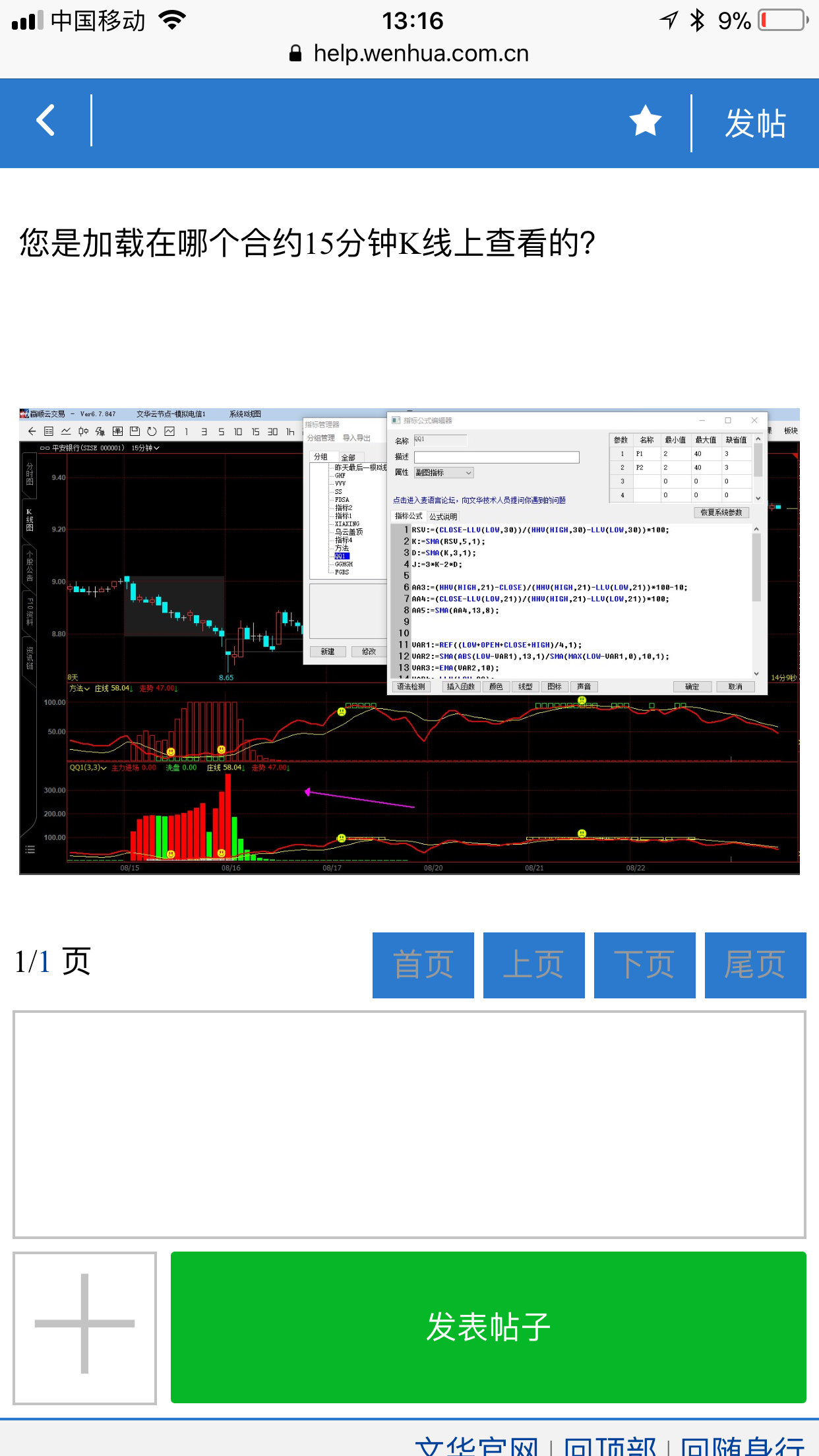Open the 15分钟 period dropdown on chart
Image resolution: width=819 pixels, height=1456 pixels.
point(145,448)
